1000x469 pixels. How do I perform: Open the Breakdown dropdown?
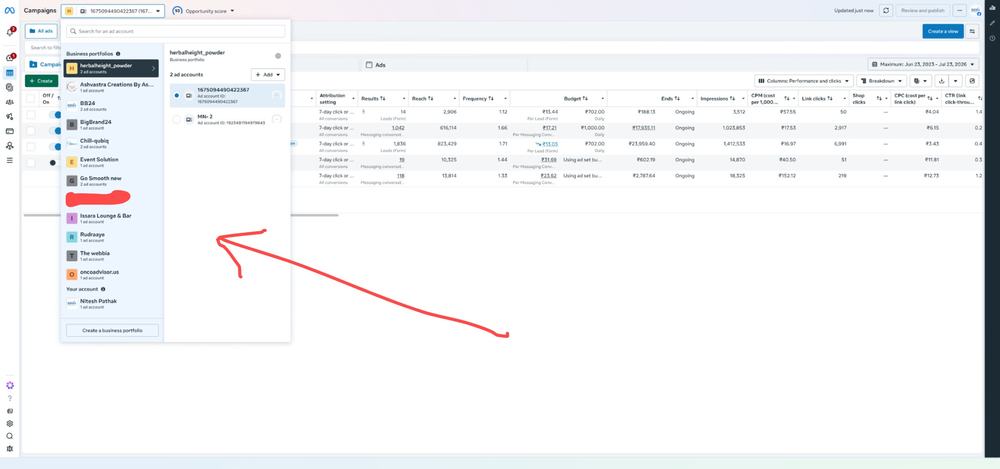[881, 81]
